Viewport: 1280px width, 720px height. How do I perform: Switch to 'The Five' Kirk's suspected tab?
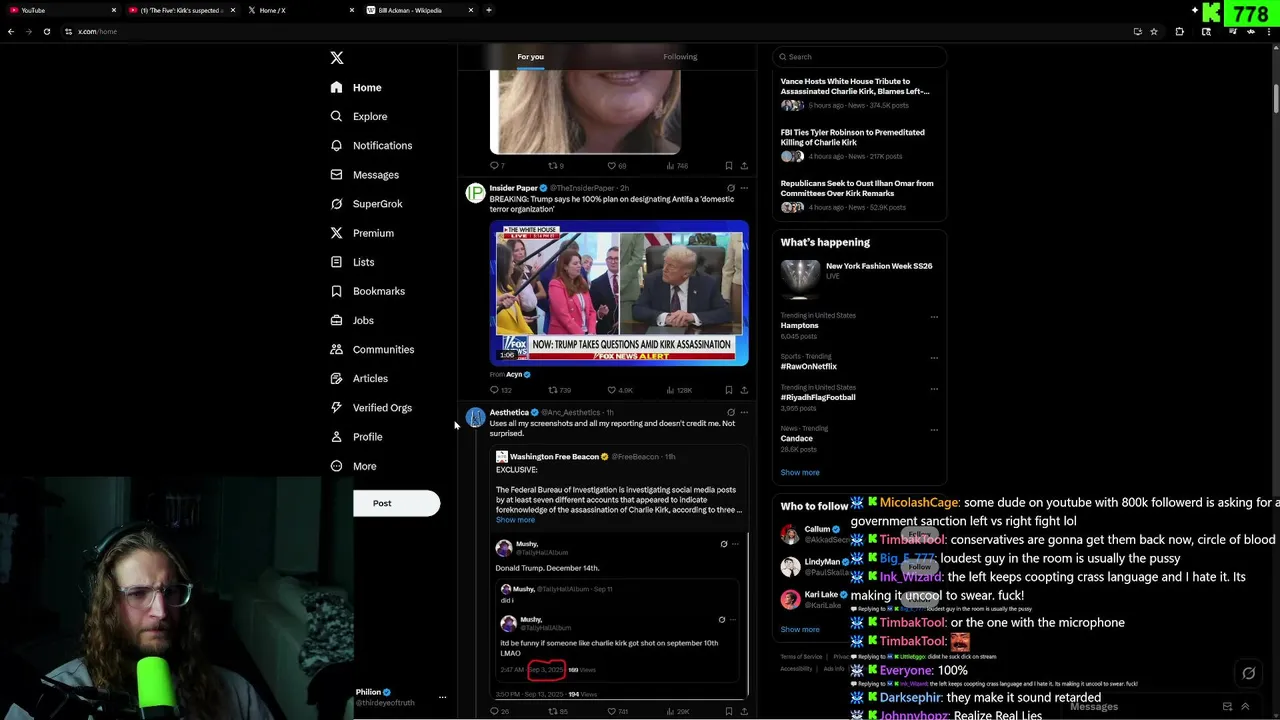tap(181, 10)
